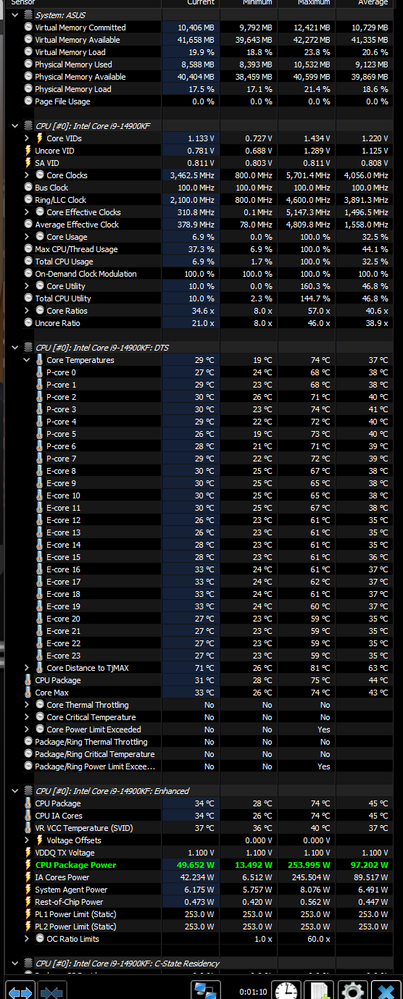This screenshot has width=403, height=999.
Task: Open the network remote monitoring icon
Action: click(x=206, y=991)
